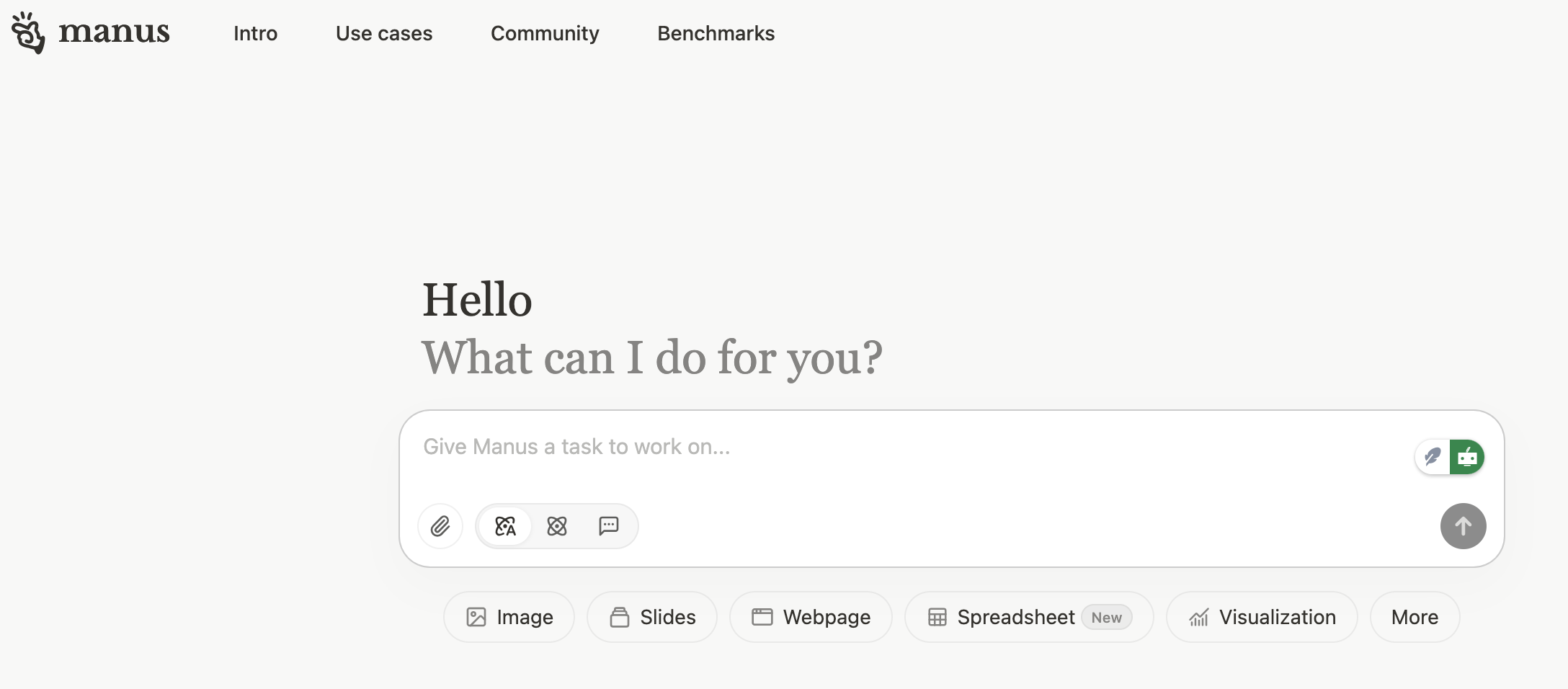Go to the Benchmarks page

click(x=716, y=33)
